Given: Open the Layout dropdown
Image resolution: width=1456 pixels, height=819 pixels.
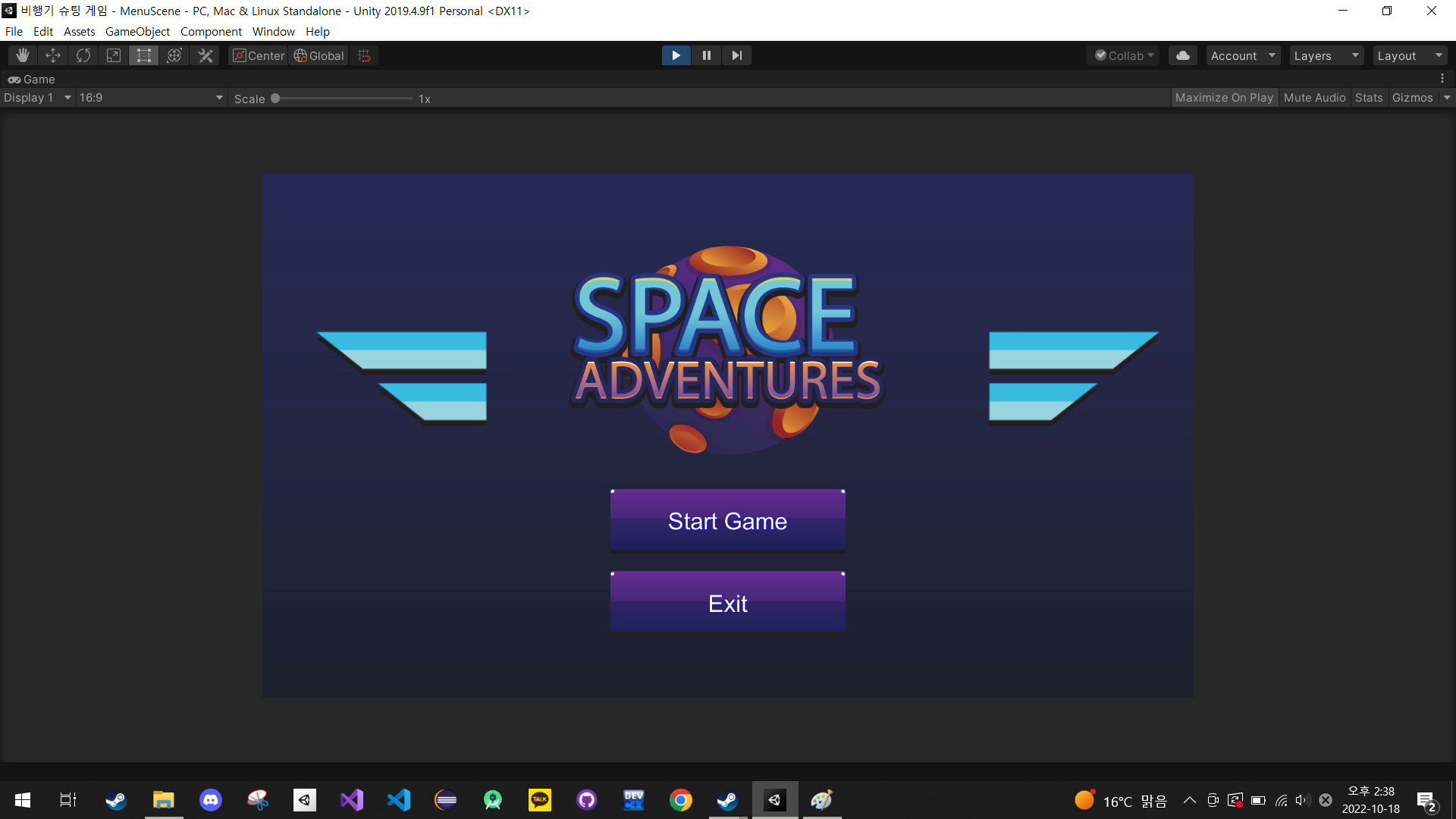Looking at the screenshot, I should (x=1409, y=55).
